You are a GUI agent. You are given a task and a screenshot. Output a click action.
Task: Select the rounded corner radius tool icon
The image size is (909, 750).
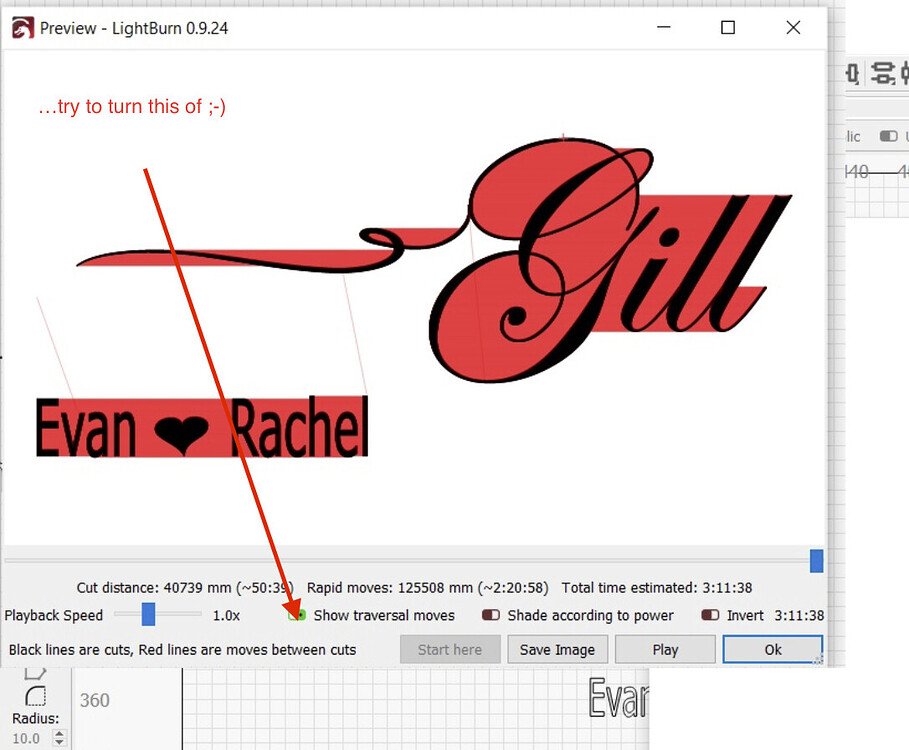tap(35, 696)
